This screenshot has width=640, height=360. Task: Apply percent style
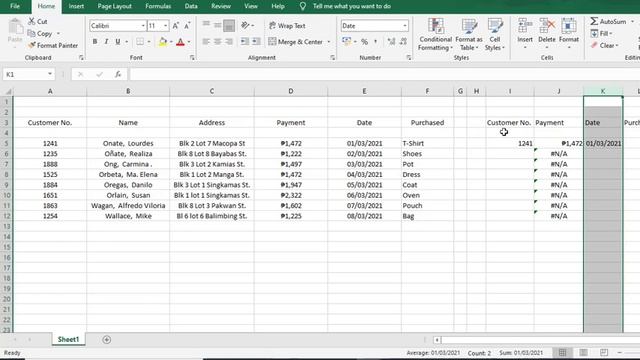tap(364, 42)
